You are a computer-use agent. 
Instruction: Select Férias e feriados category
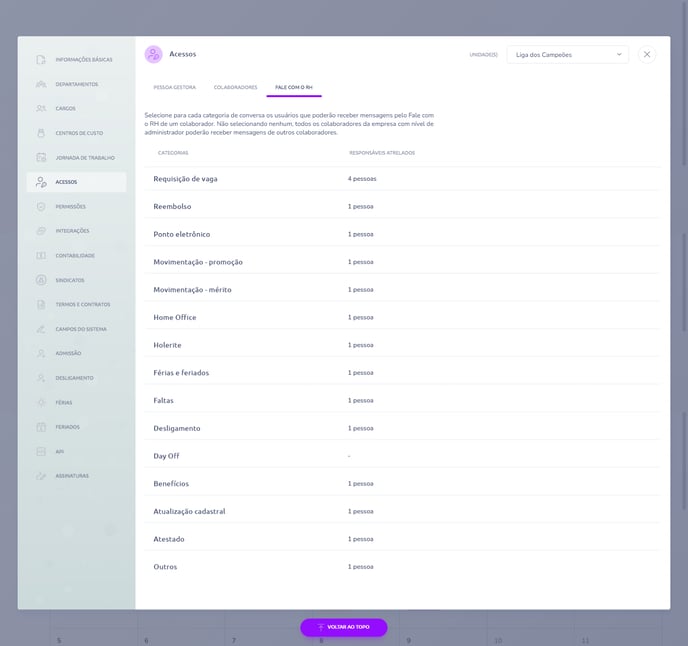tap(401, 373)
